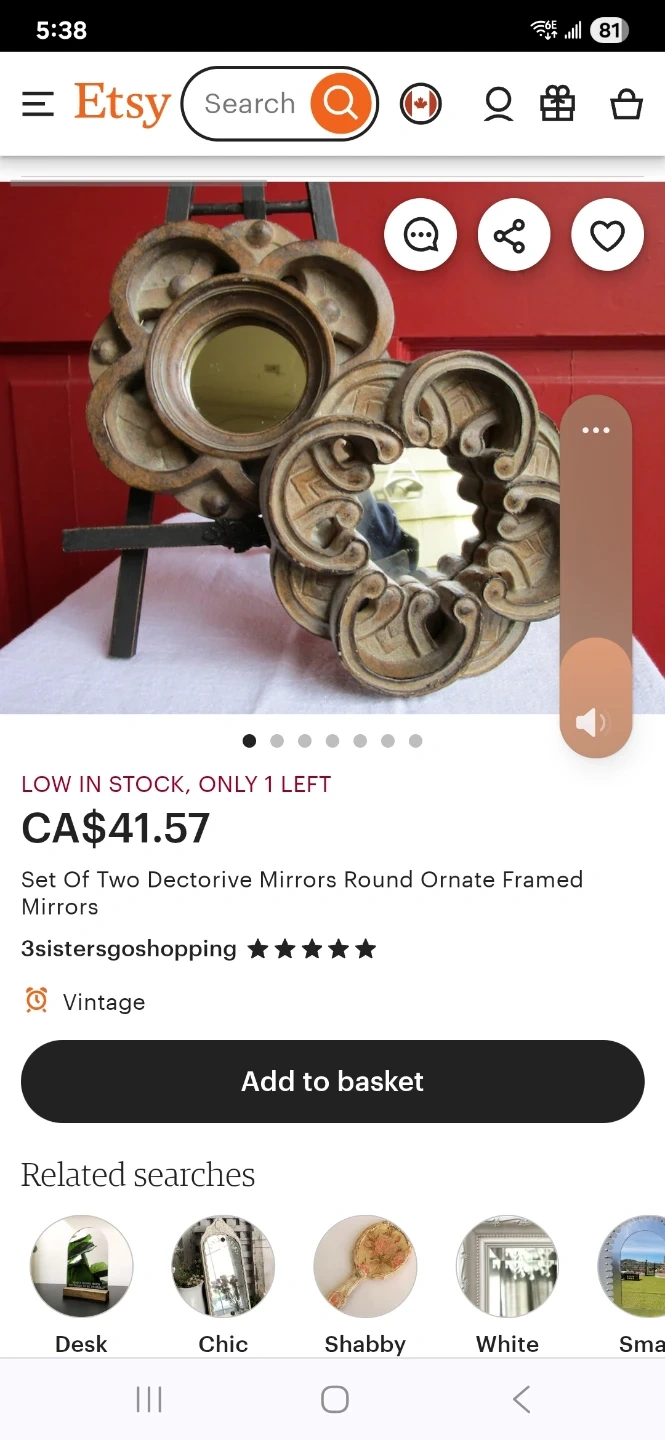This screenshot has height=1440, width=665.
Task: Favourite the listing with heart icon
Action: tap(607, 236)
